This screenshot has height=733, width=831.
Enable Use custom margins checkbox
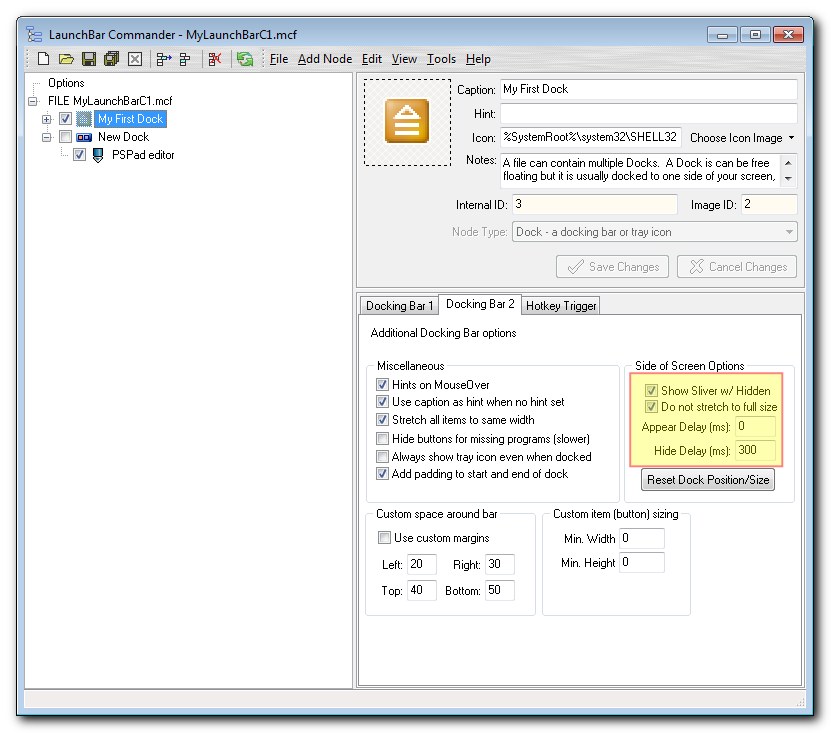384,538
